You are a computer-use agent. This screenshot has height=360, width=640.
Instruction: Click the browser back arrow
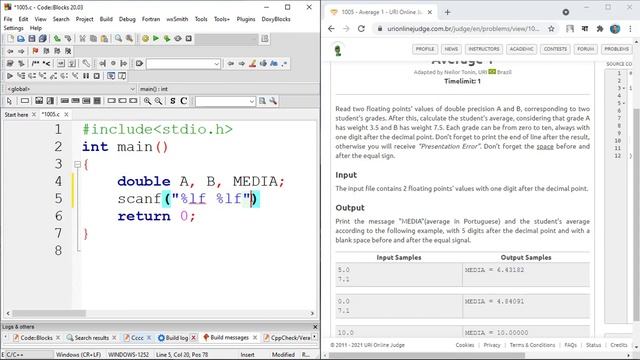331,29
